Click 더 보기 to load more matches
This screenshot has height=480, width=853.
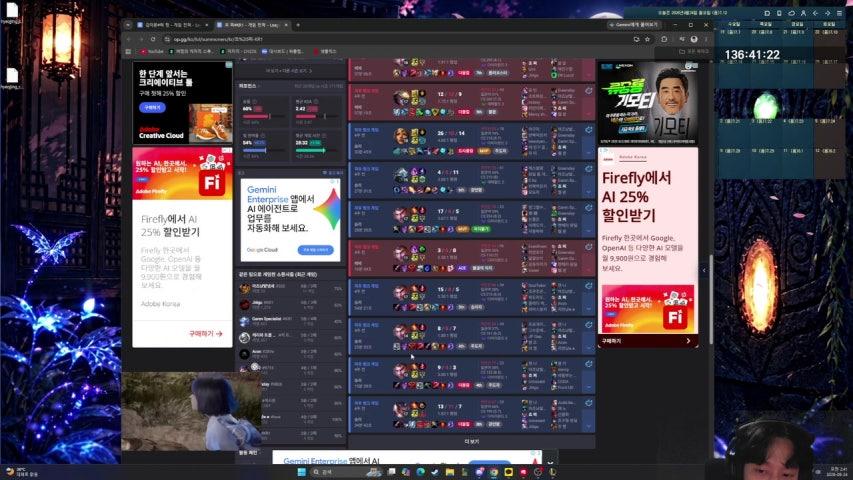[471, 442]
